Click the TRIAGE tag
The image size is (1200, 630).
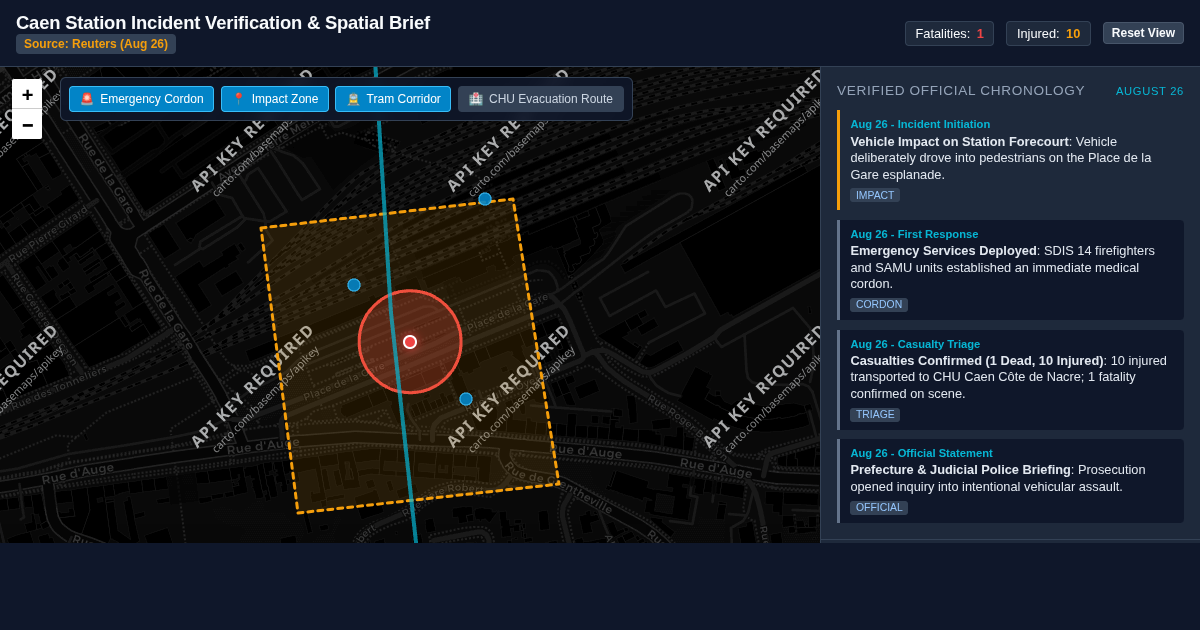[875, 415]
